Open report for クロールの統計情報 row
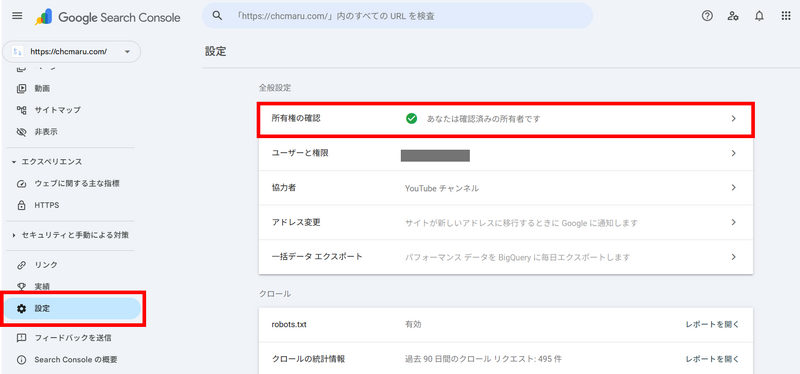The height and width of the screenshot is (374, 800). 712,359
